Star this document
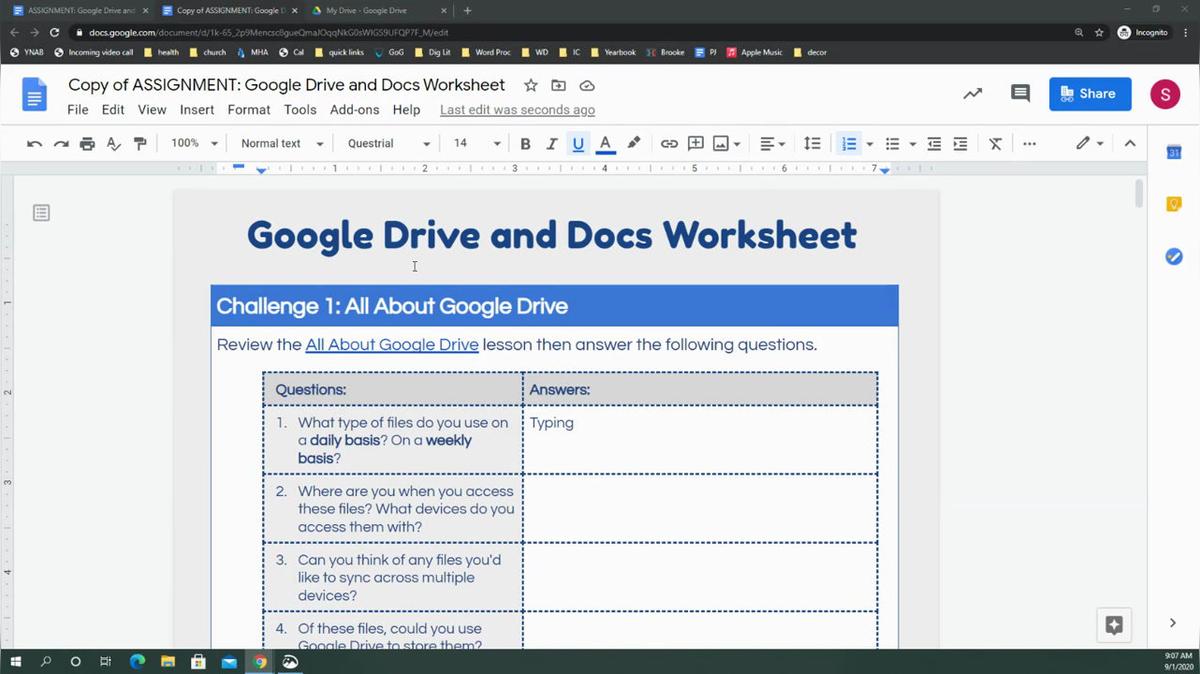The width and height of the screenshot is (1200, 674). 531,86
